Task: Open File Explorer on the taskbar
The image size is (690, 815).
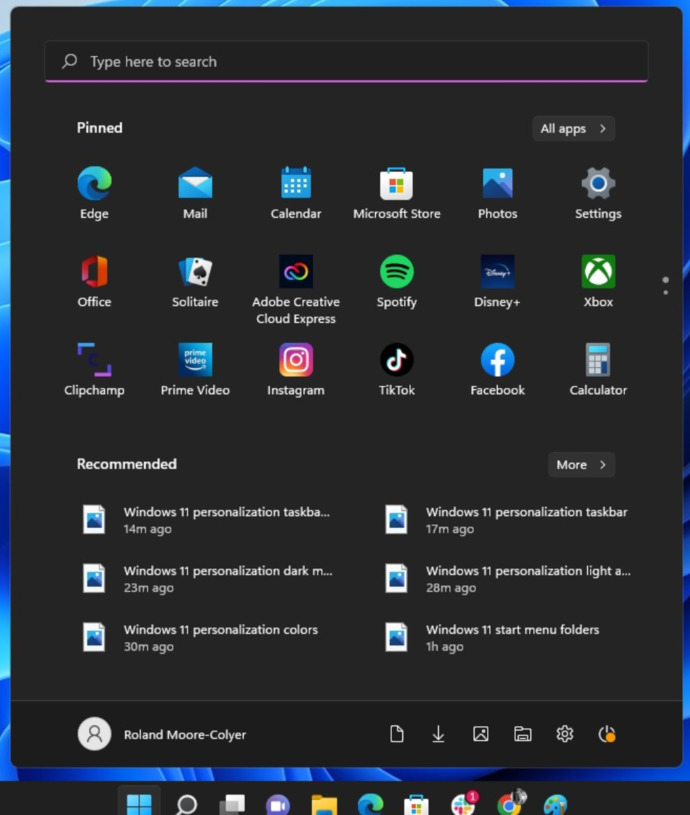Action: point(324,804)
